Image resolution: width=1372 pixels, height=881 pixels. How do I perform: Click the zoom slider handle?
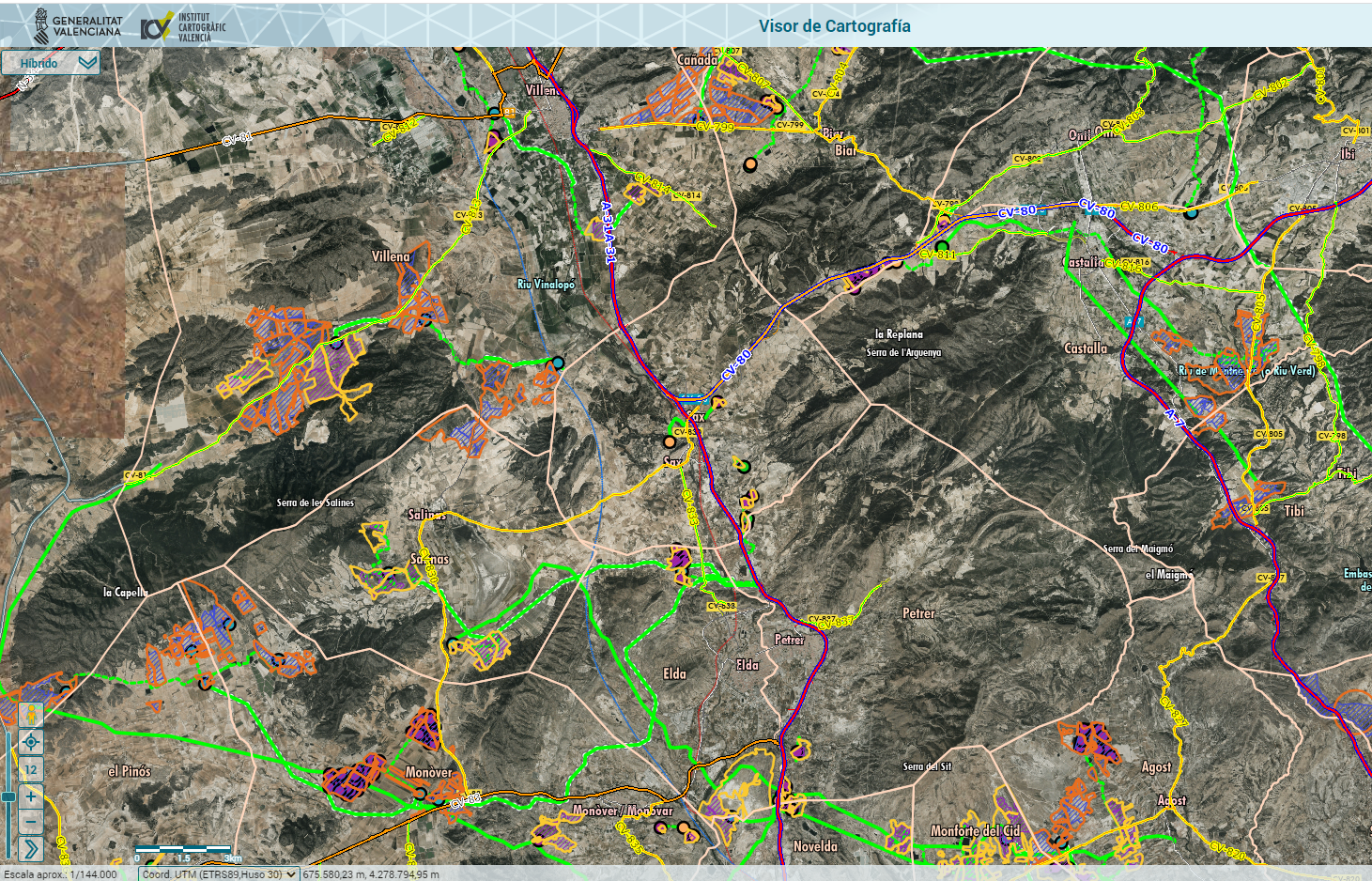[8, 796]
